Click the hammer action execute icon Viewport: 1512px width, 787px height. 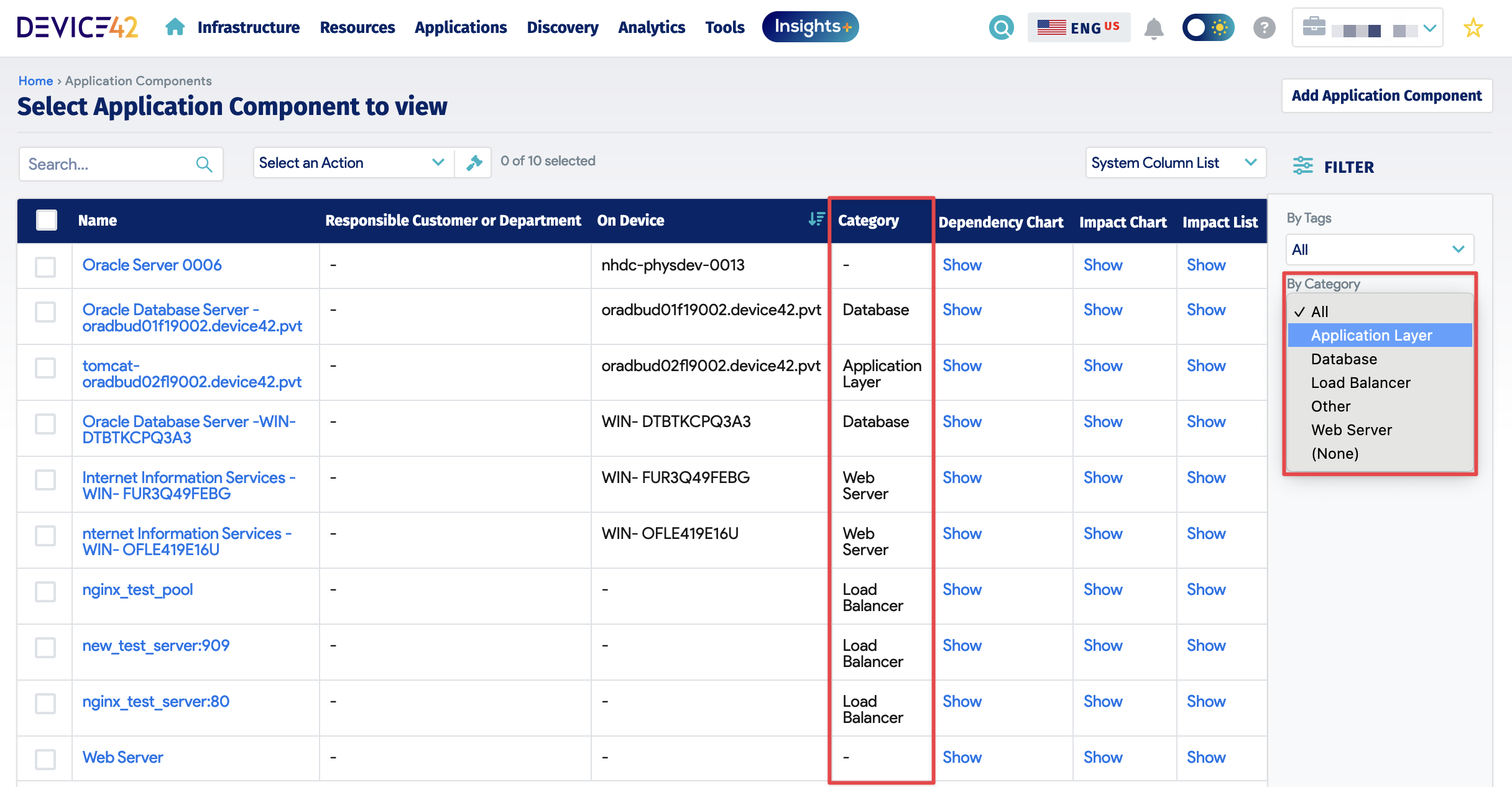pos(474,163)
